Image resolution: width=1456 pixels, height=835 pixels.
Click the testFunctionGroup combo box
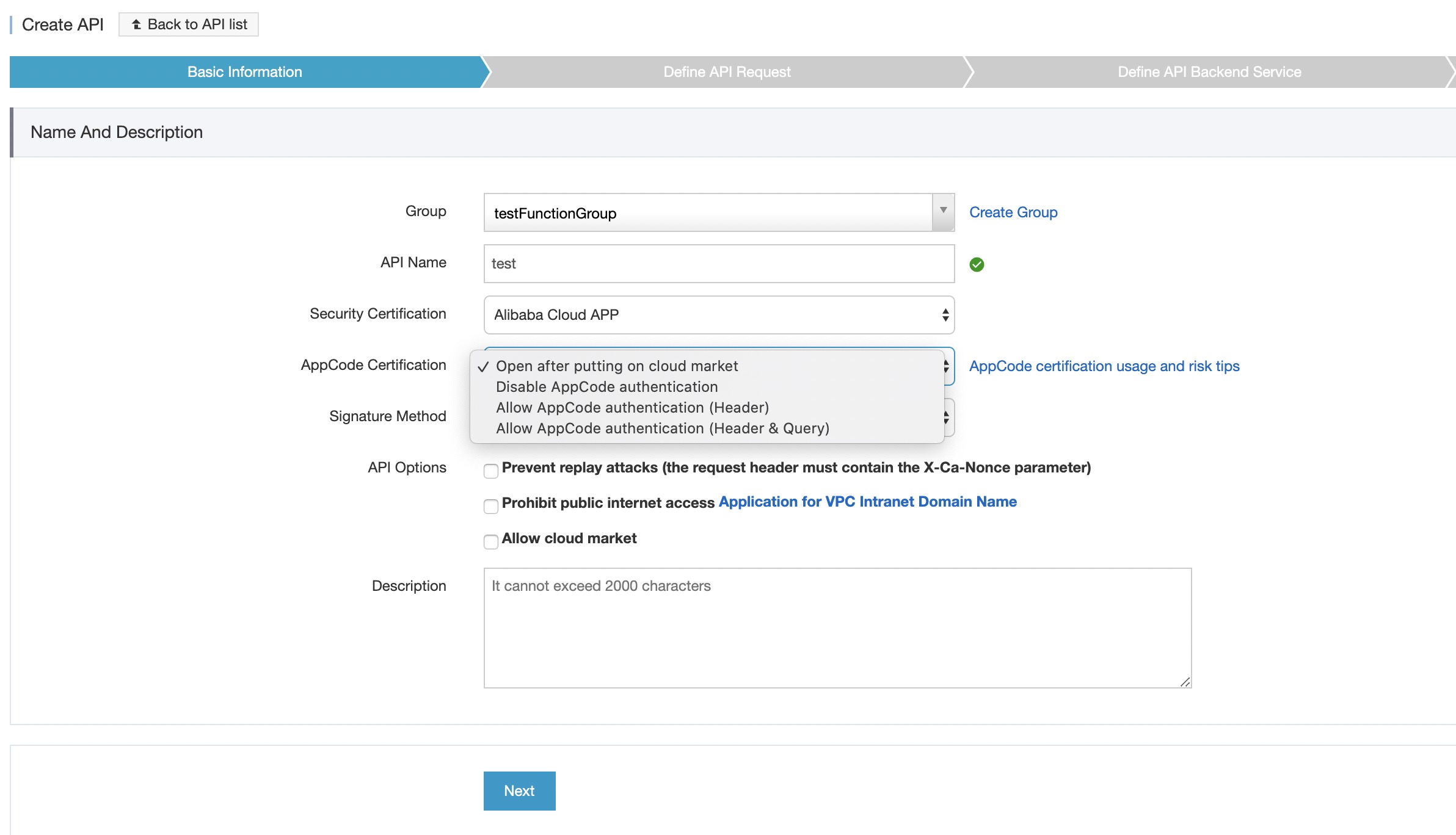coord(719,212)
